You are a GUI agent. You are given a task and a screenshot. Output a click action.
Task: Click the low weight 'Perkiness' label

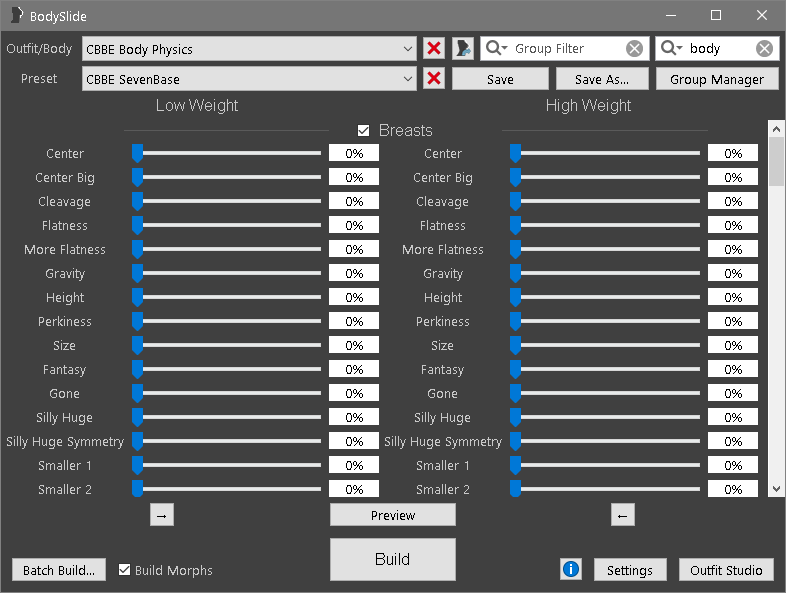[x=65, y=321]
